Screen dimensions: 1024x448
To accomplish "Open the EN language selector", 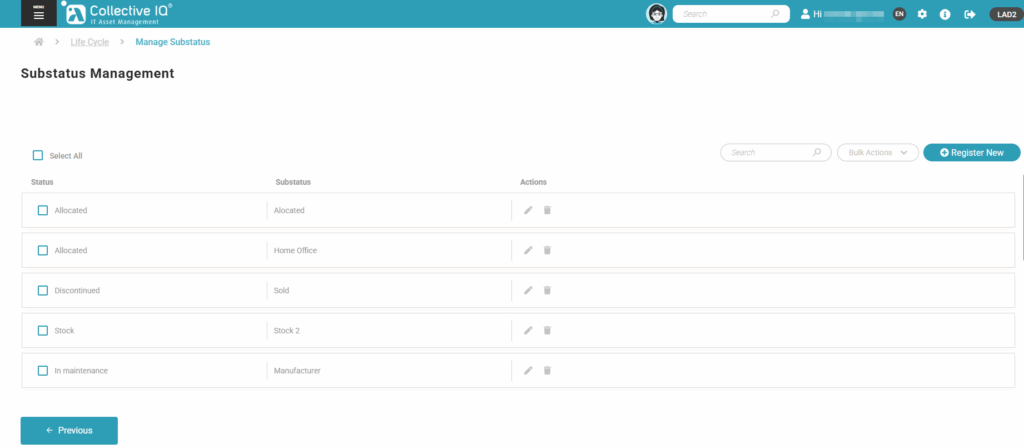I will 899,14.
